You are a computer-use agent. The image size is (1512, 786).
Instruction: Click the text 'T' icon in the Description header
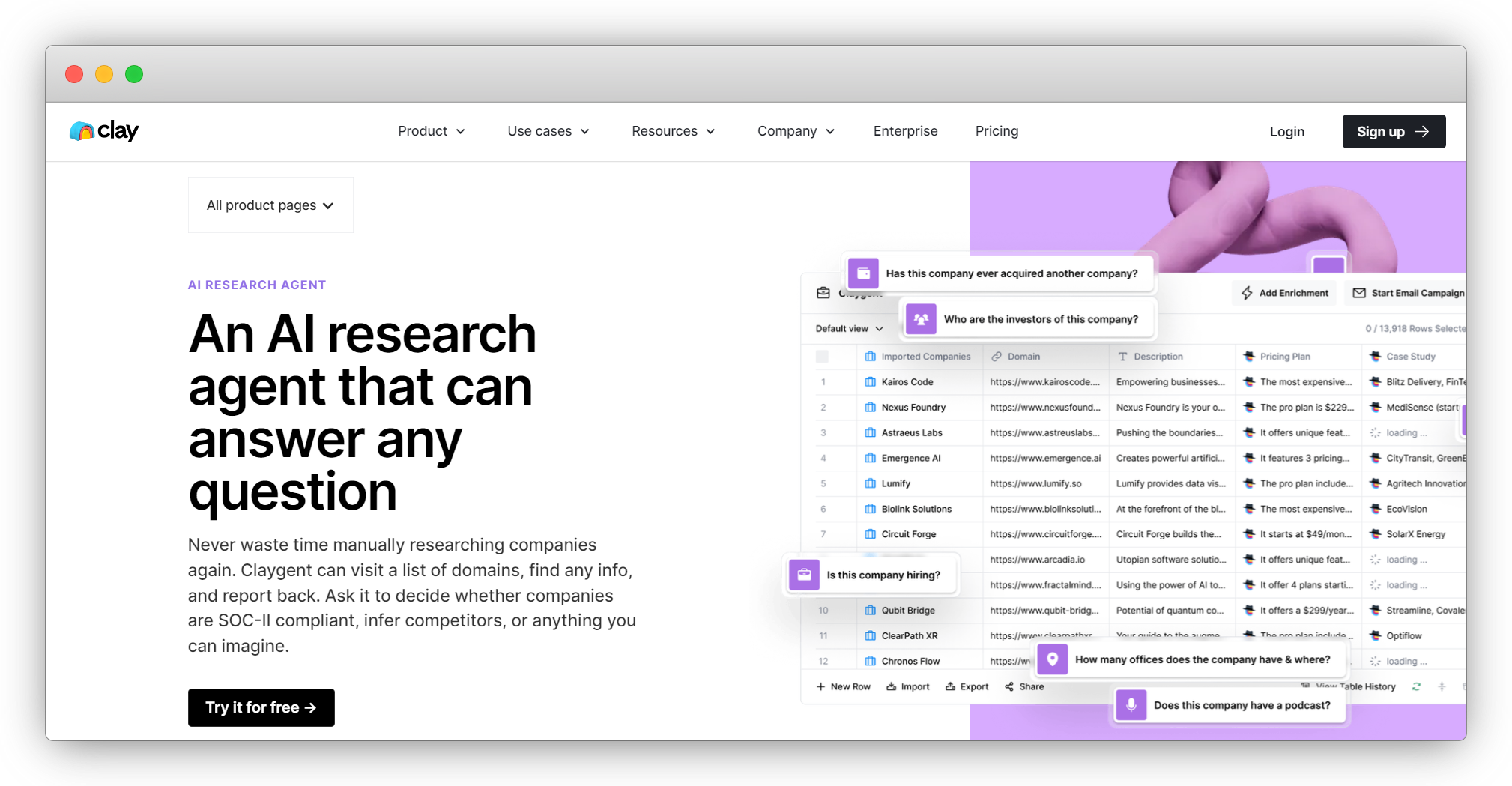tap(1122, 357)
